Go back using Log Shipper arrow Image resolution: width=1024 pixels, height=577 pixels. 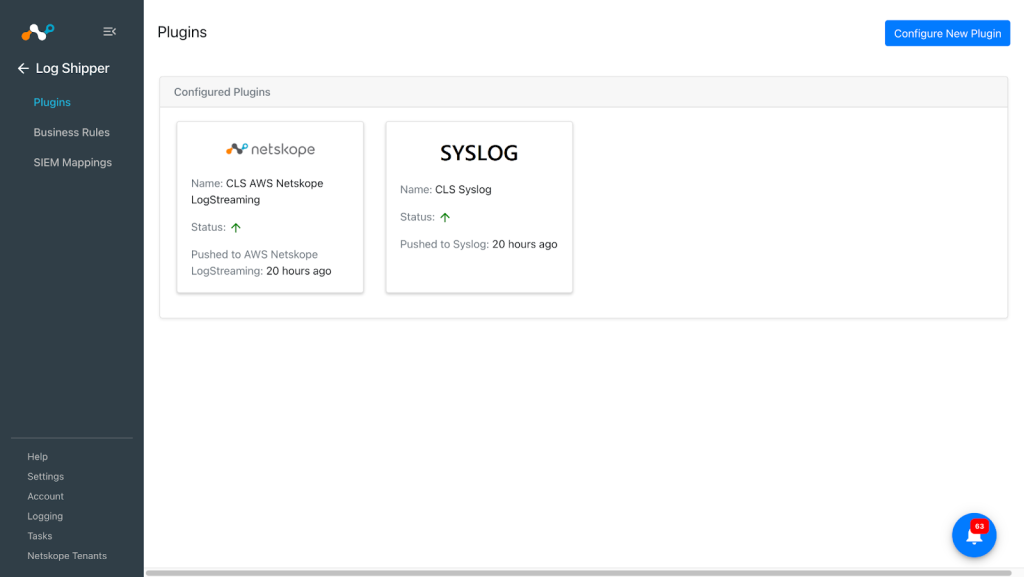pos(24,68)
